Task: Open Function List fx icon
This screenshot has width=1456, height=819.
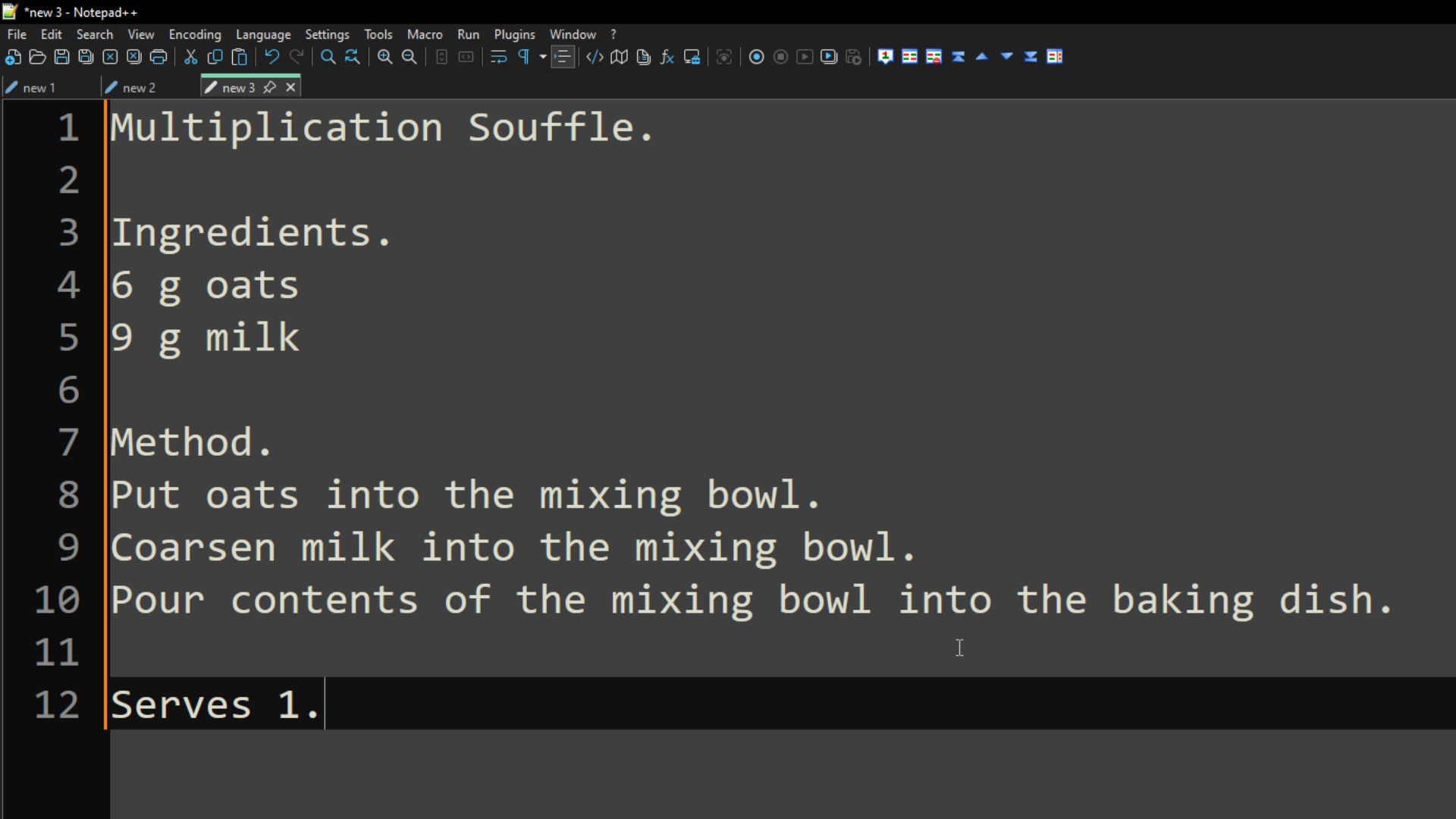Action: tap(667, 57)
